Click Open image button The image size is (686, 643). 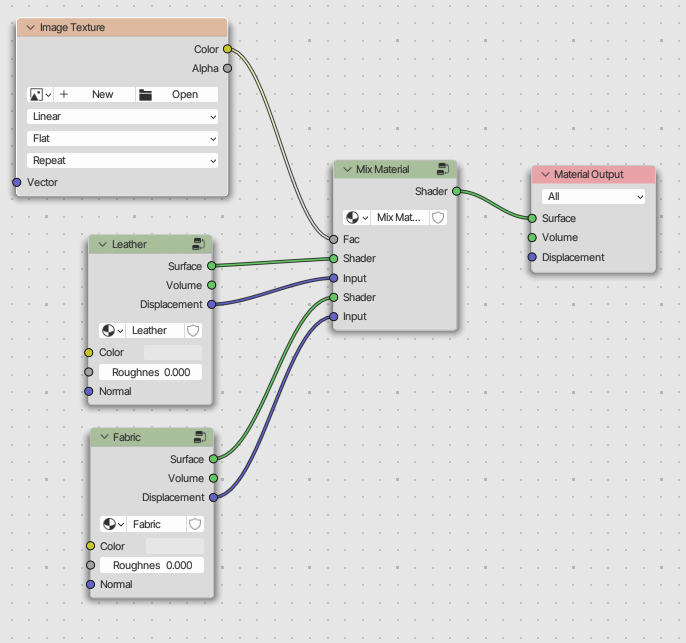point(177,94)
